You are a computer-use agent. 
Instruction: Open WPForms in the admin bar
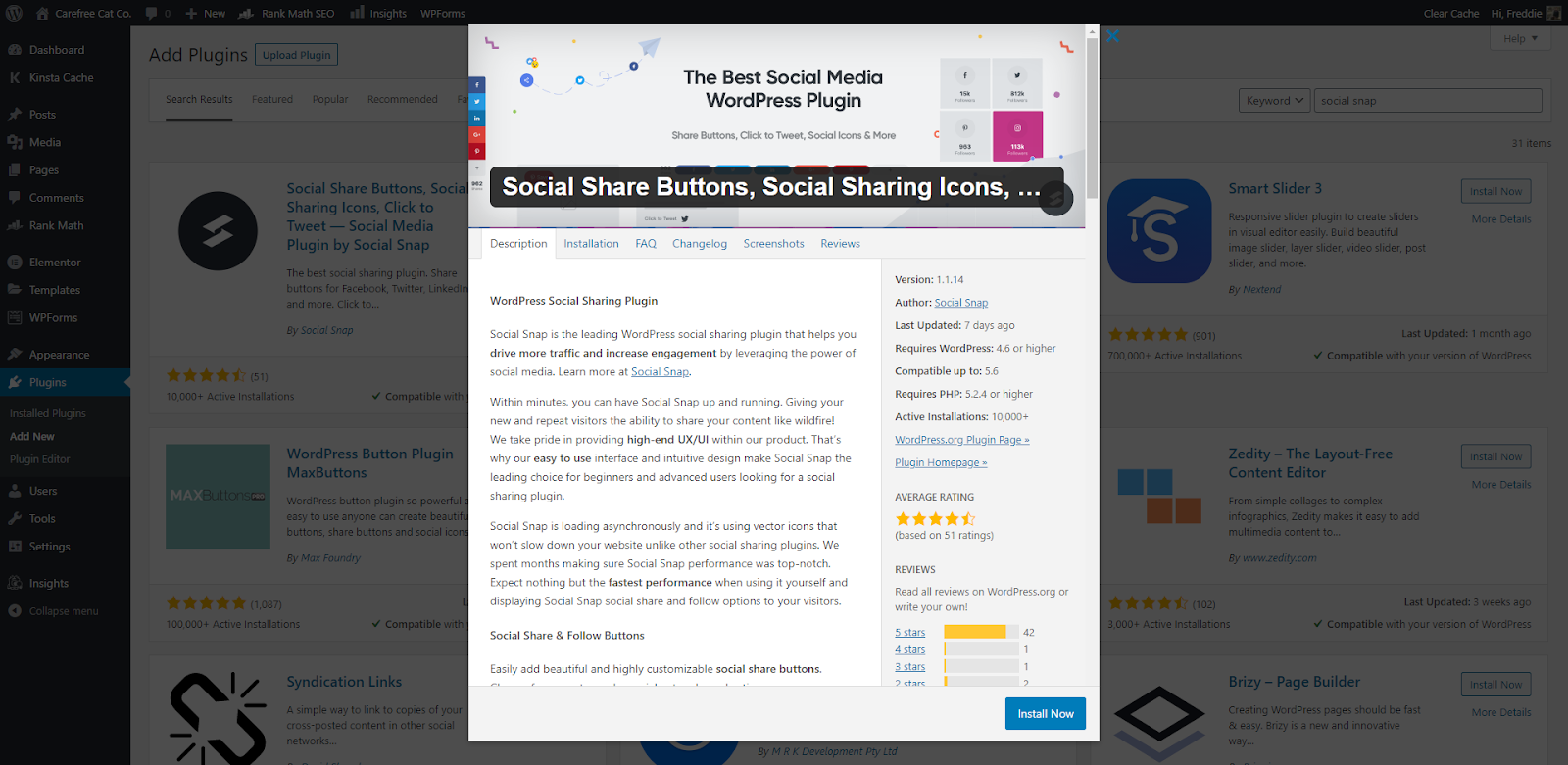(x=443, y=14)
